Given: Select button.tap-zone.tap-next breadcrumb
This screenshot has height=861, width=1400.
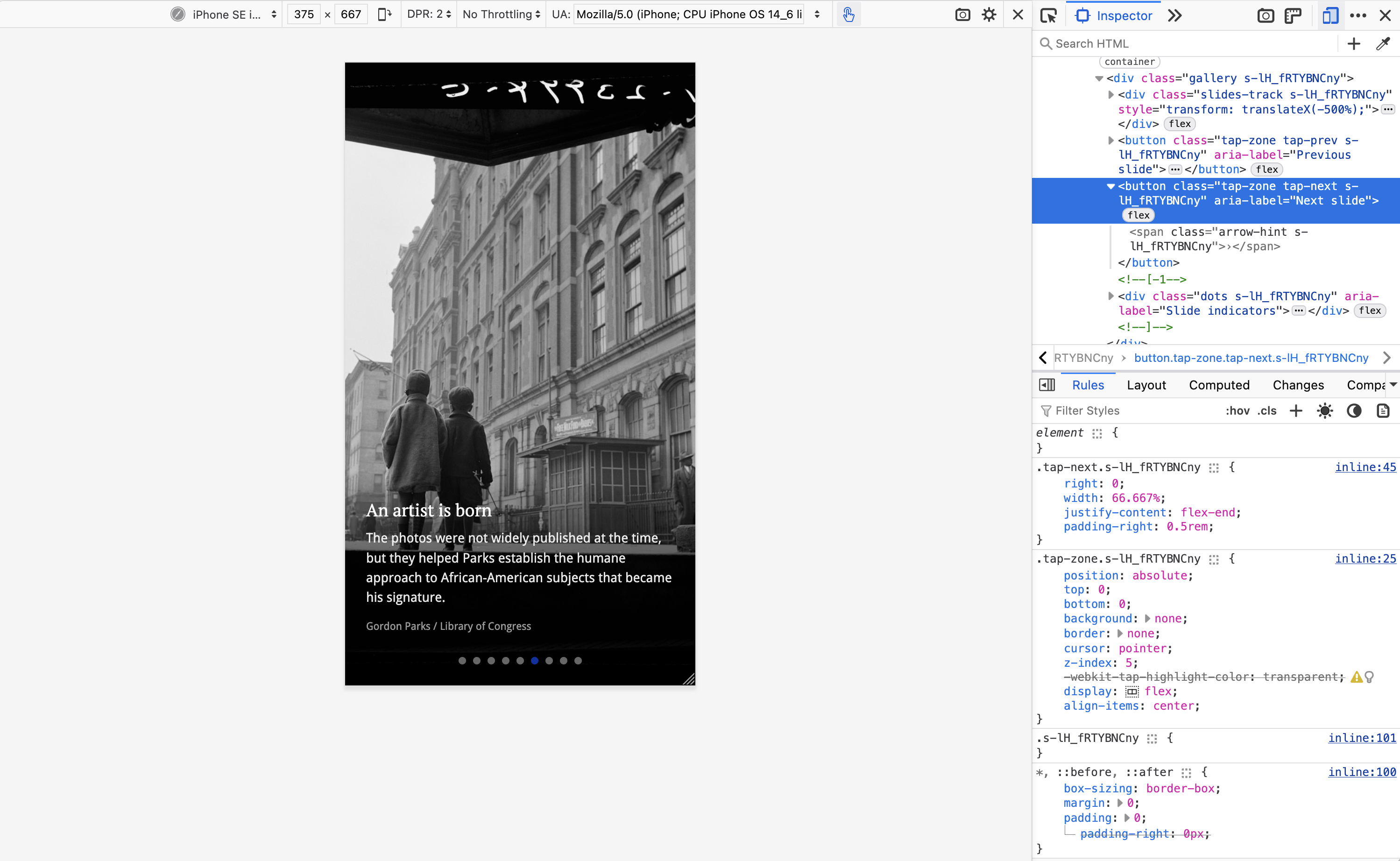Looking at the screenshot, I should point(1251,358).
